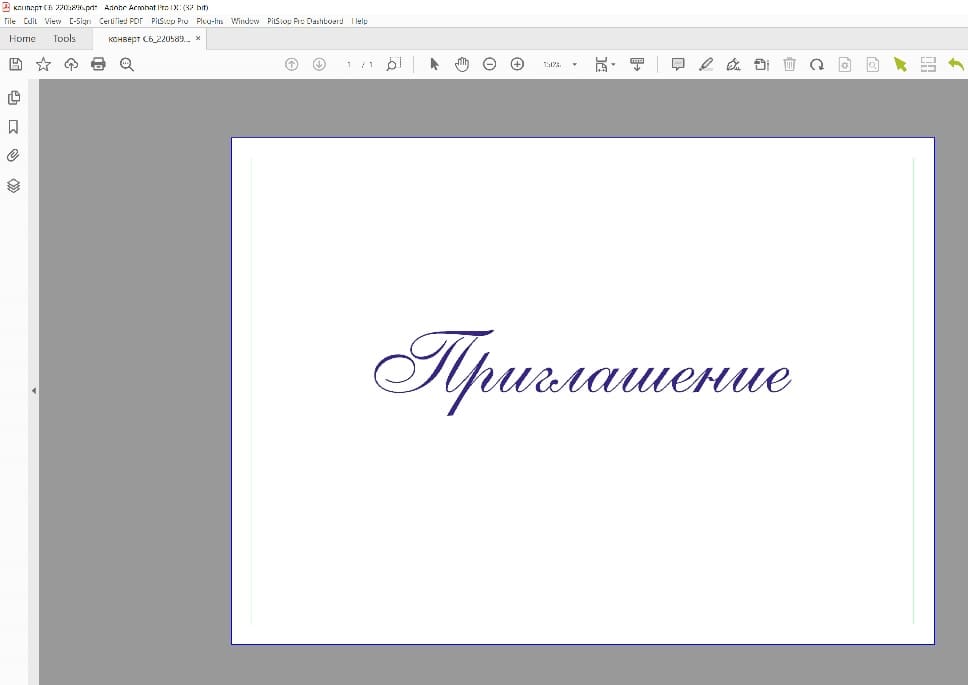
Task: Choose the selection arrow tool
Action: pos(434,64)
